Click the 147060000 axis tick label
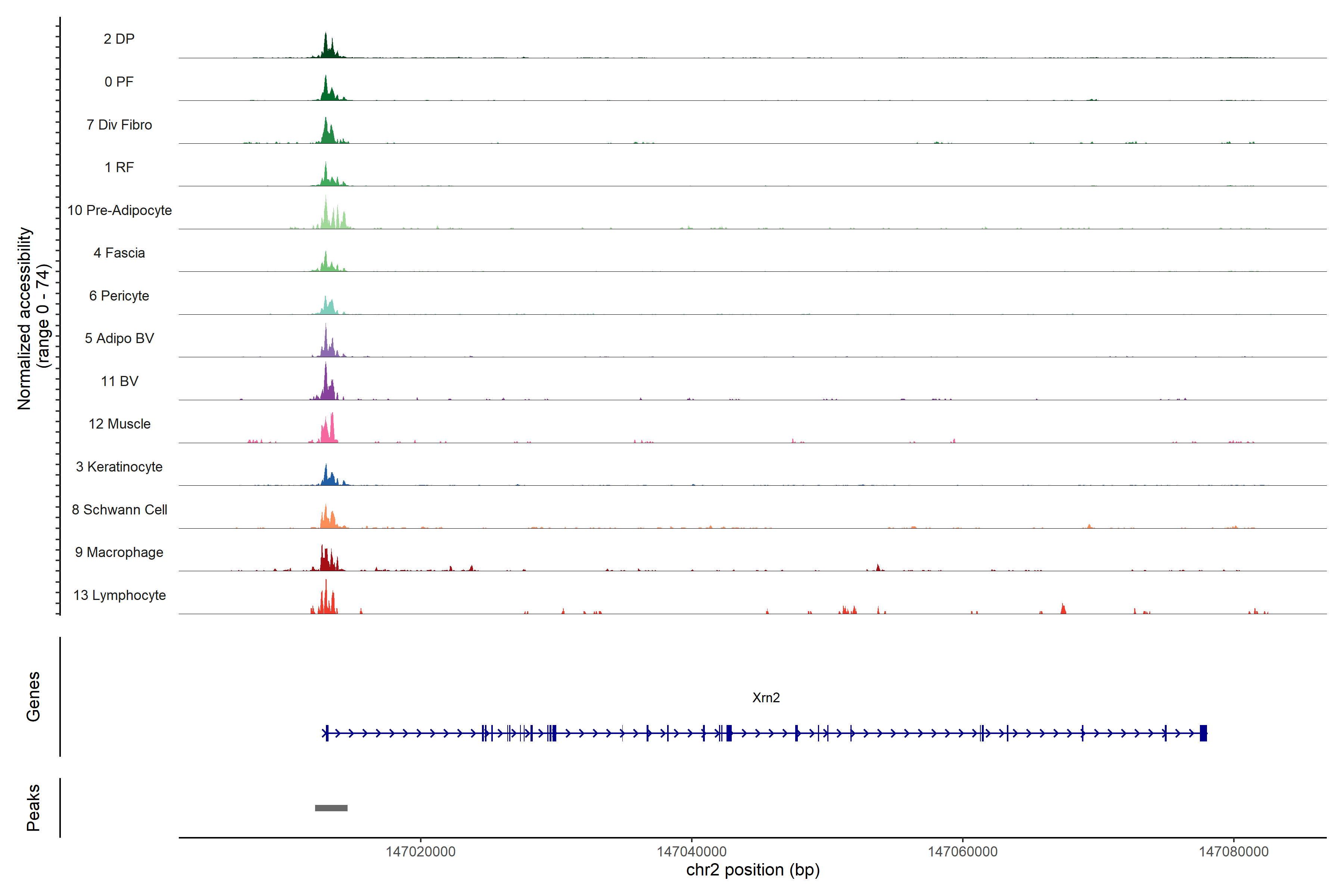This screenshot has height=896, width=1344. tap(962, 852)
